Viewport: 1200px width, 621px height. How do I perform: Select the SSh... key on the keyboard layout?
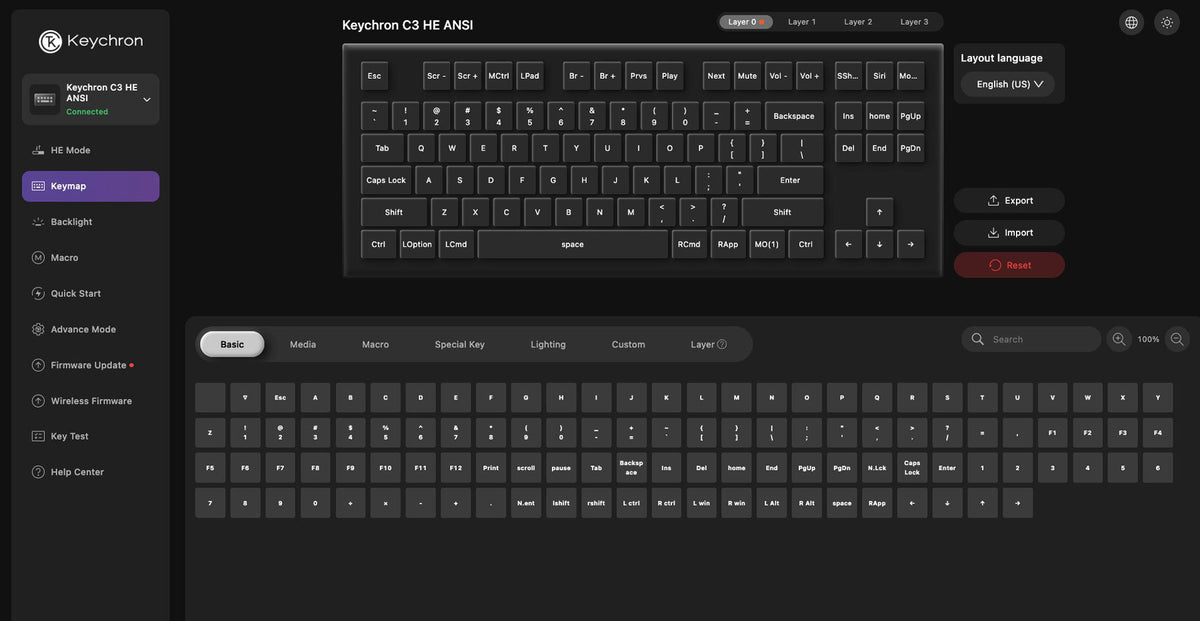click(848, 76)
